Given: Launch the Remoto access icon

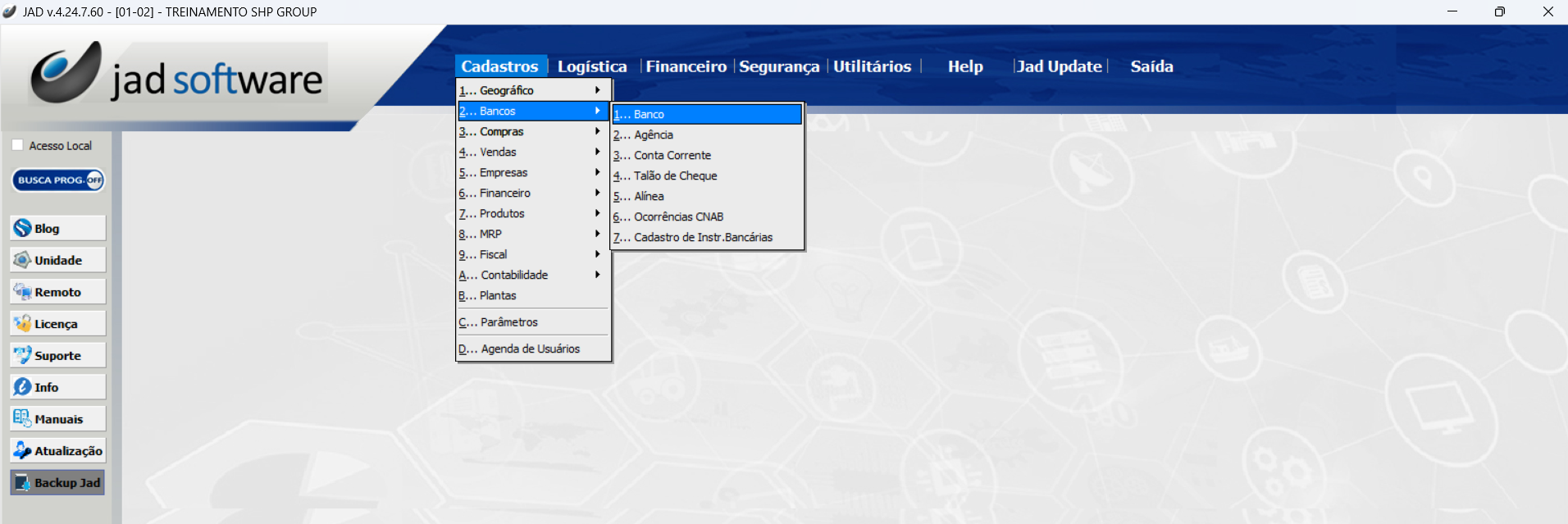Looking at the screenshot, I should point(23,292).
